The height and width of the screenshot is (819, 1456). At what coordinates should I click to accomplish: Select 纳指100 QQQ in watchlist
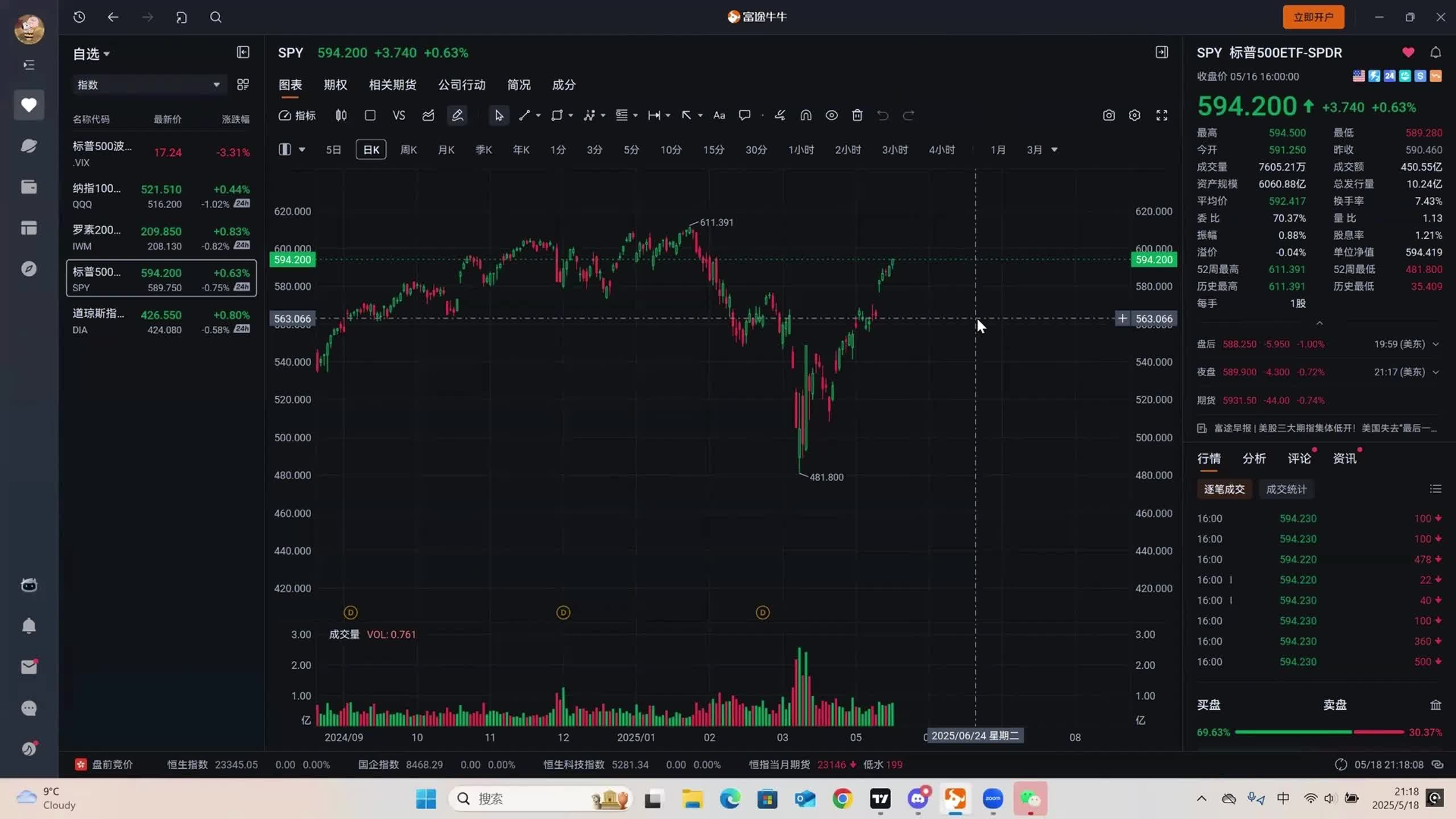tap(162, 196)
